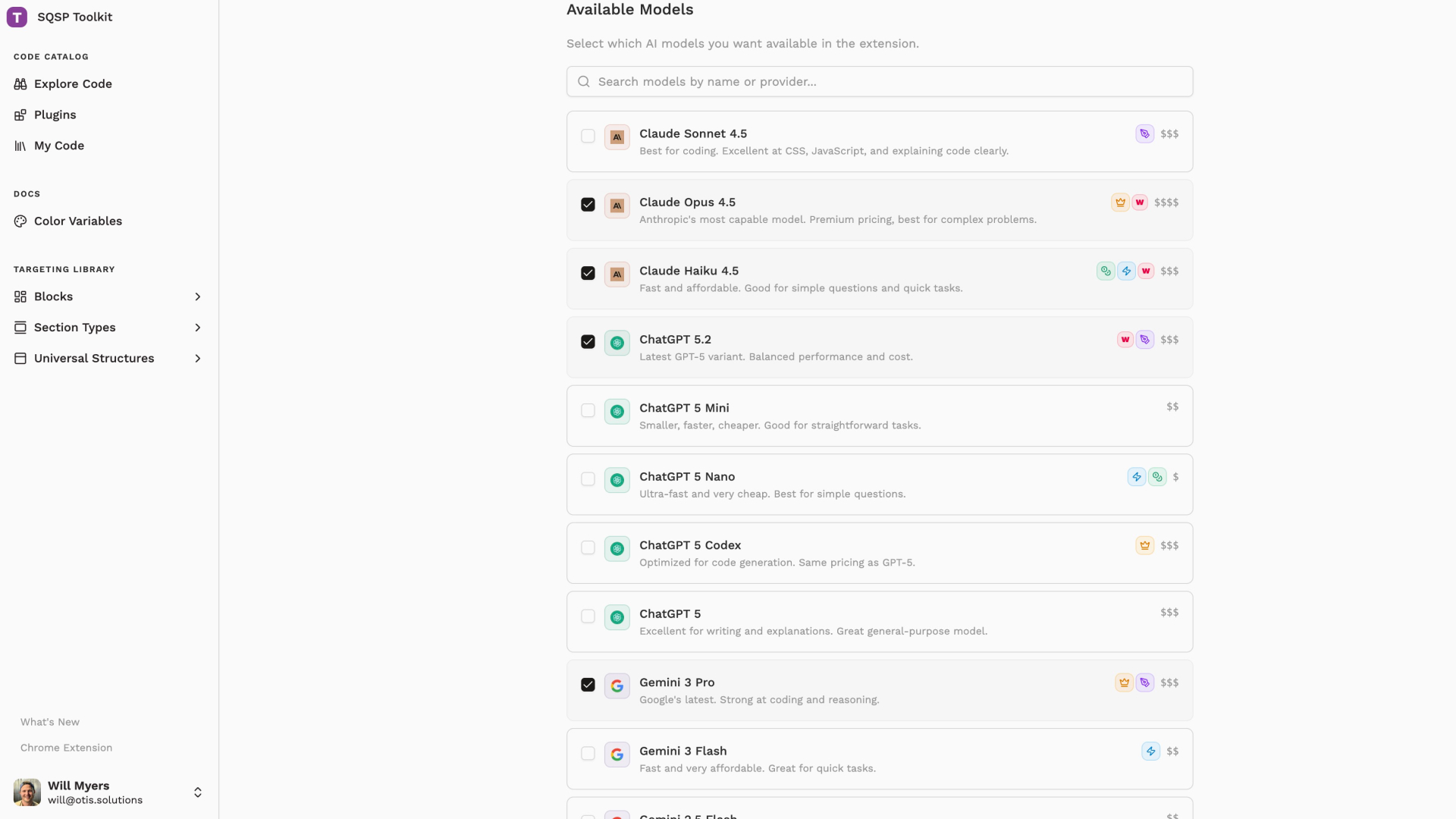1456x819 pixels.
Task: Open the What's New link
Action: point(49,722)
